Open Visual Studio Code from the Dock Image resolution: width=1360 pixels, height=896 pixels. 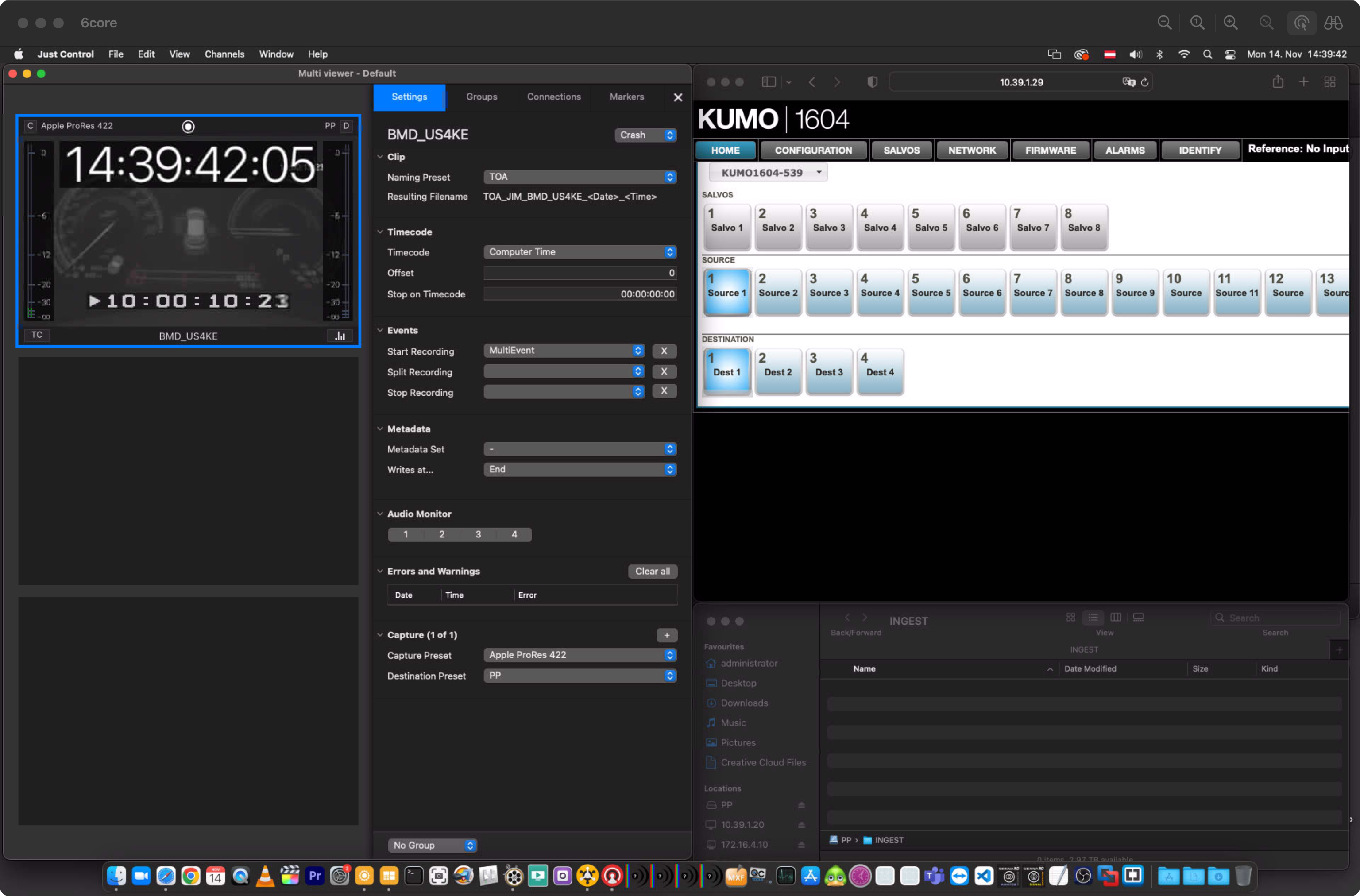coord(984,876)
